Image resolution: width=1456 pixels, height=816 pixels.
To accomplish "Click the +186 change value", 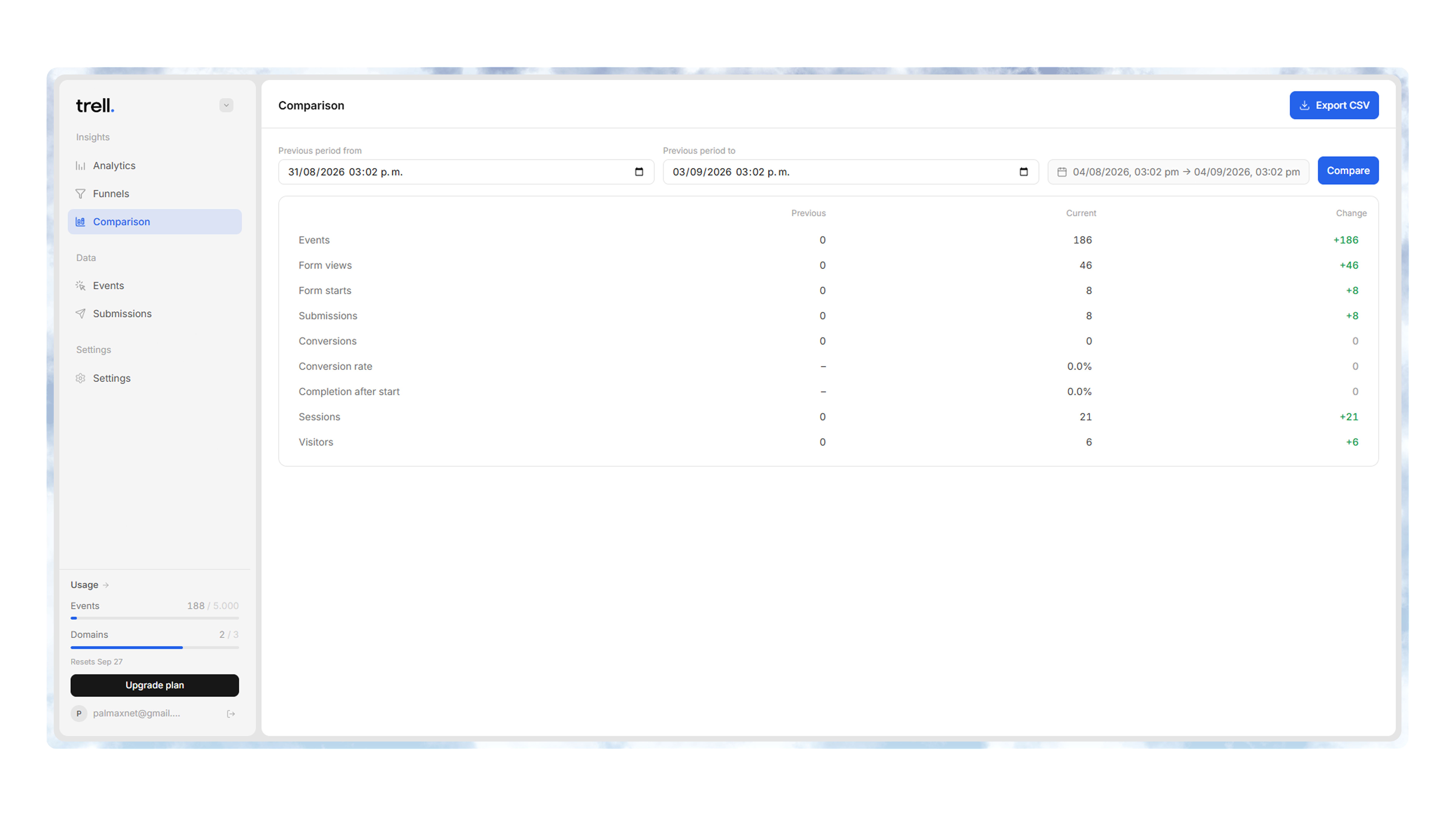I will 1346,240.
